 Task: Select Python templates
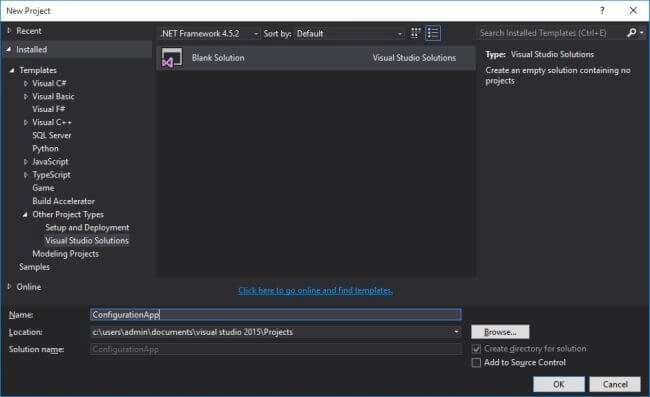click(46, 148)
